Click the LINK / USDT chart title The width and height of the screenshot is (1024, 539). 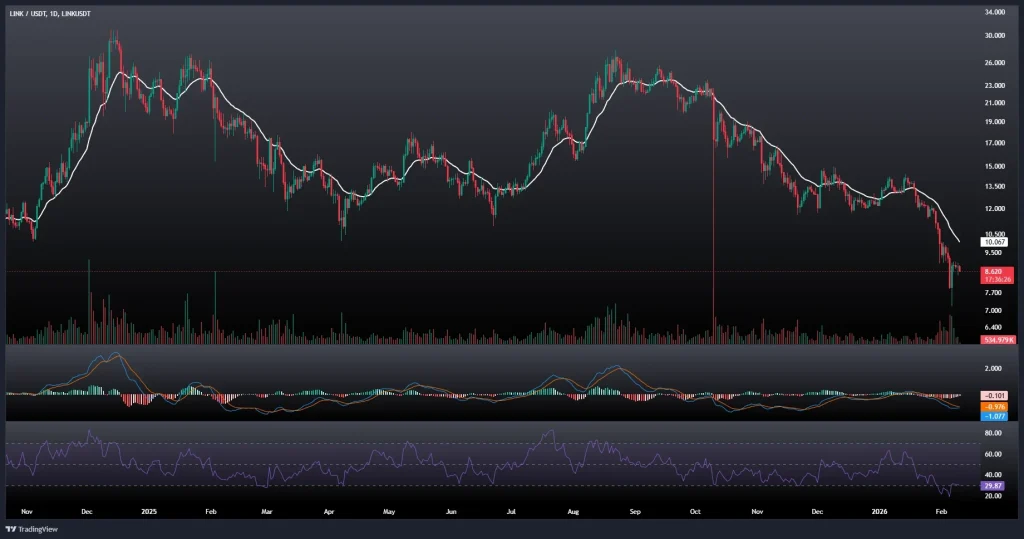[48, 14]
